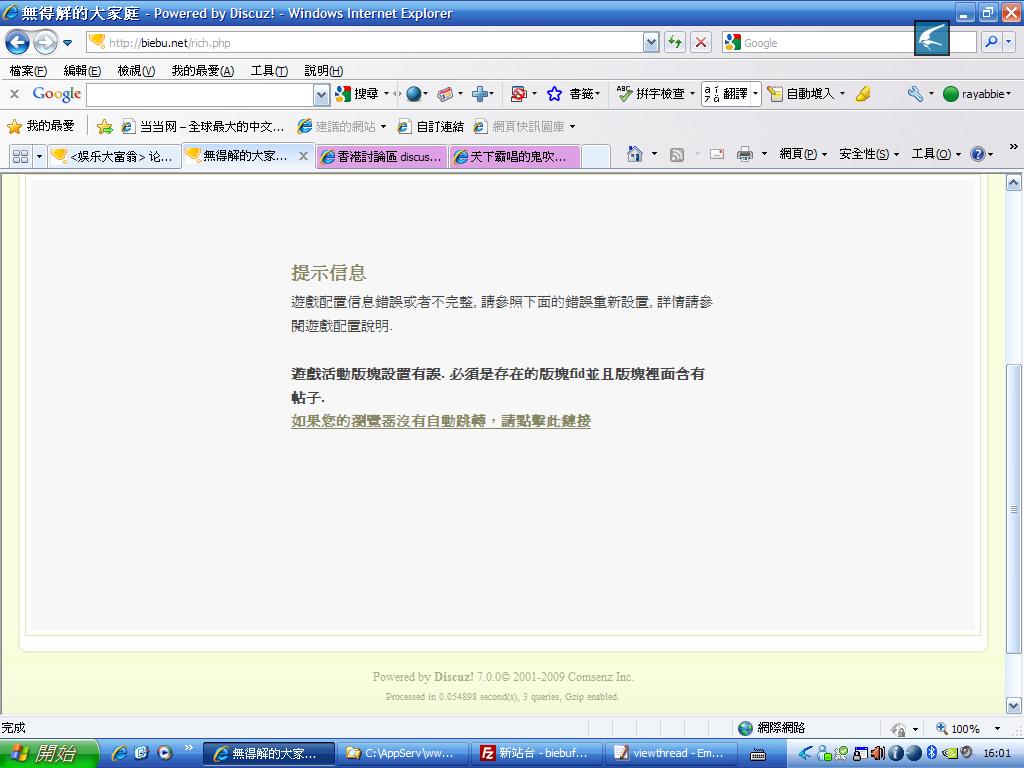1024x768 pixels.
Task: Click the Home page icon
Action: click(634, 154)
